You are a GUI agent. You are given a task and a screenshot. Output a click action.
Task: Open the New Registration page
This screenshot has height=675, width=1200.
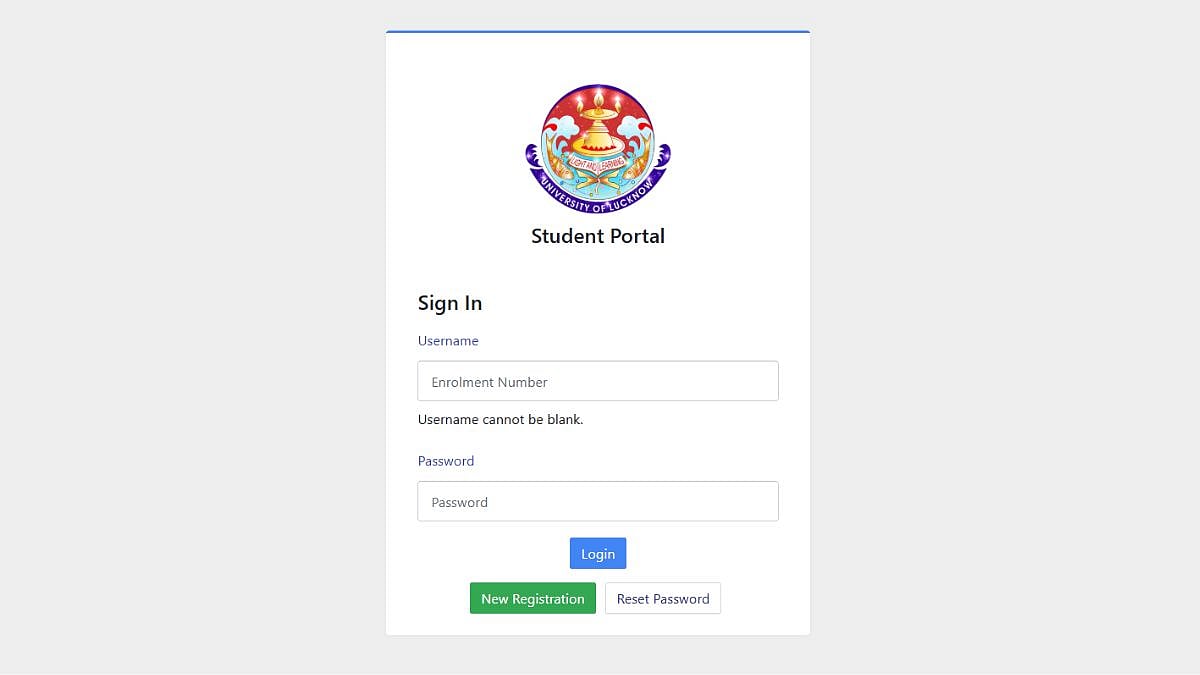tap(532, 598)
